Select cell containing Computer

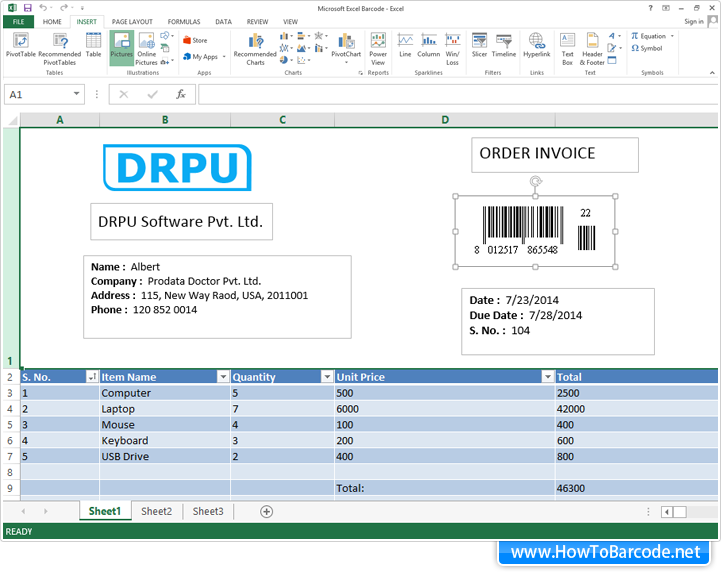pos(165,393)
